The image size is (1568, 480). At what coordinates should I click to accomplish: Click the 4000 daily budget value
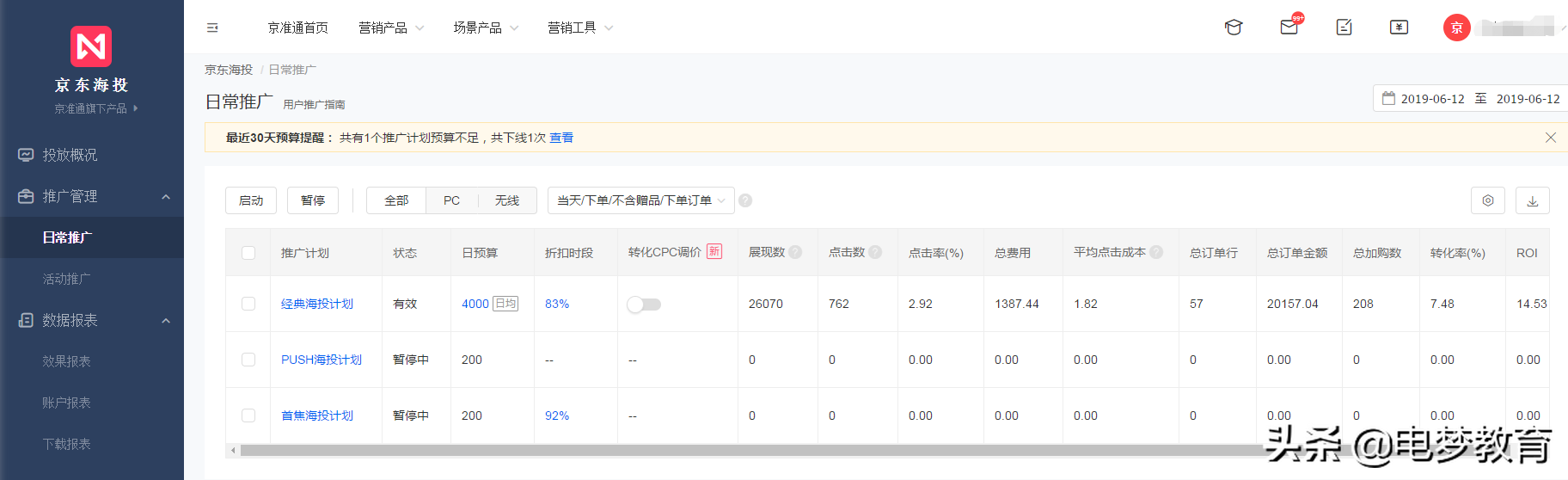(475, 304)
